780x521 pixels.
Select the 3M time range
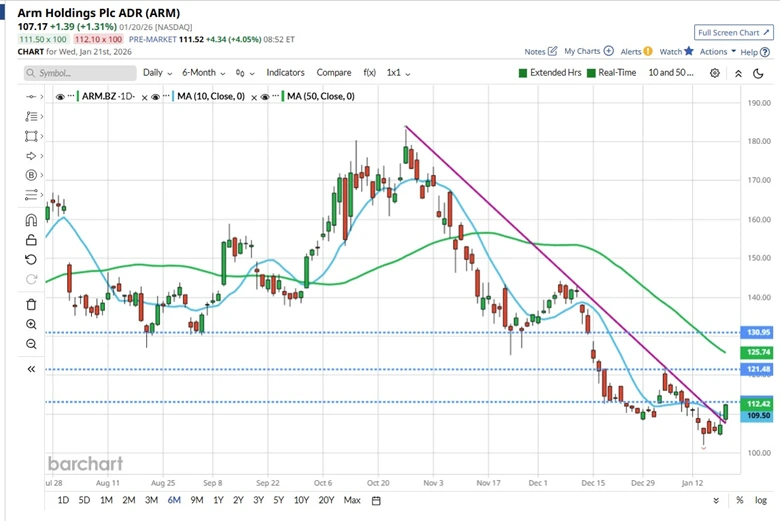point(151,500)
